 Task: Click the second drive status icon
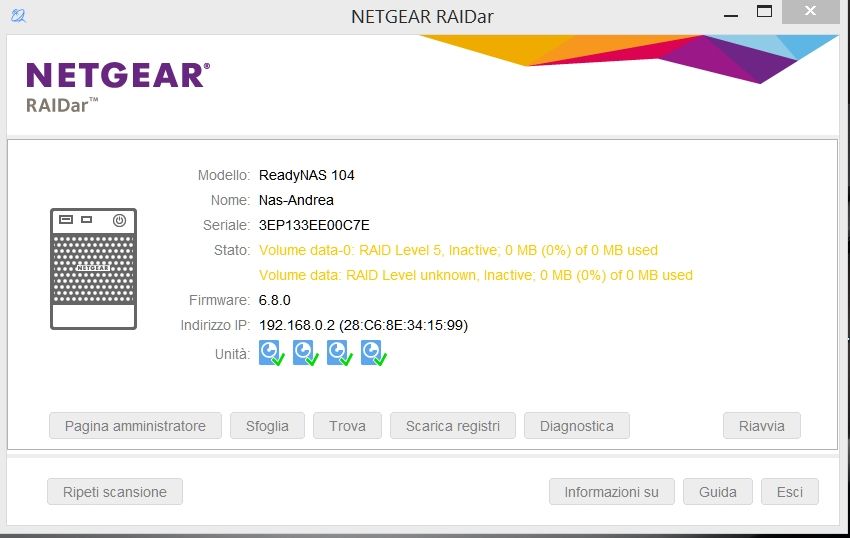click(306, 353)
